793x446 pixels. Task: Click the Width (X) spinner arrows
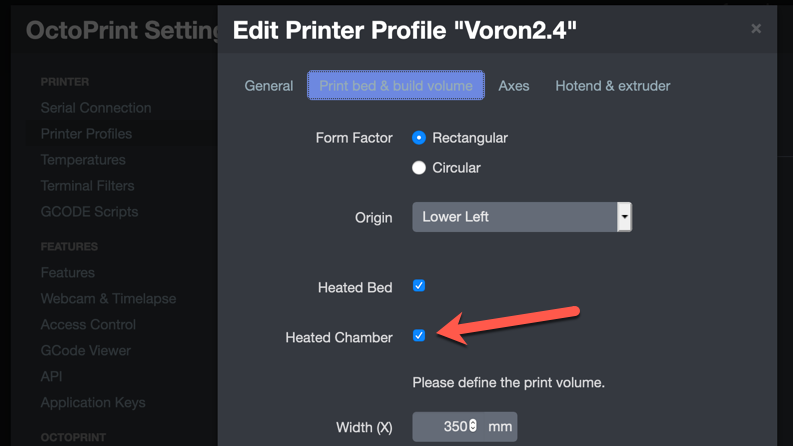pyautogui.click(x=473, y=427)
